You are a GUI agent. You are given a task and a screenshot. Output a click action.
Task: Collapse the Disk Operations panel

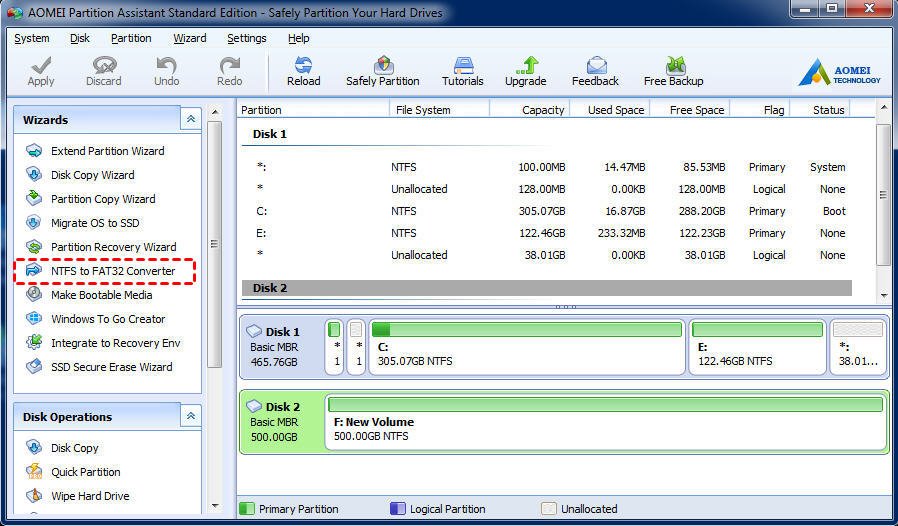[191, 416]
